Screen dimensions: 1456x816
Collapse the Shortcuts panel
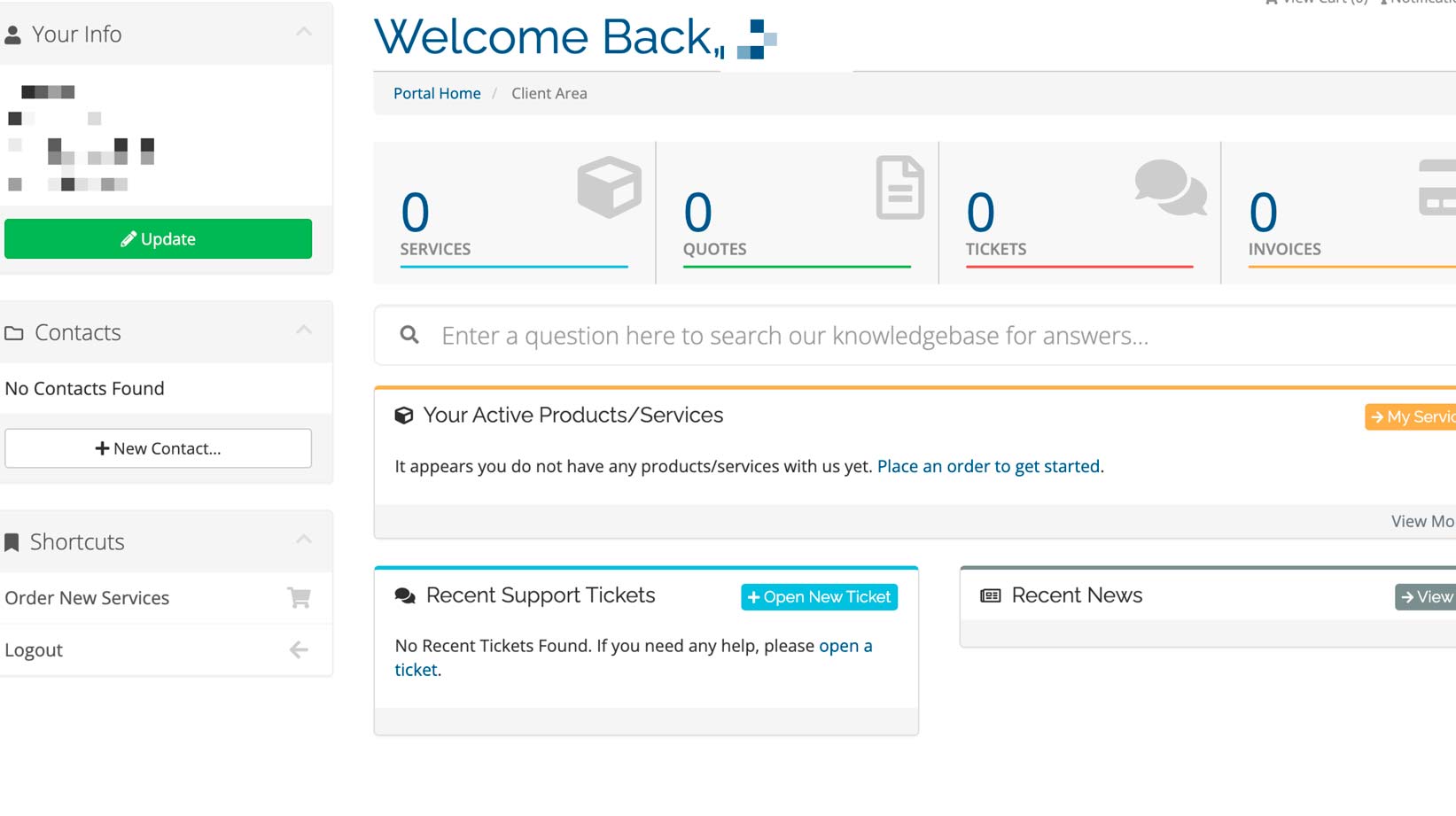304,540
